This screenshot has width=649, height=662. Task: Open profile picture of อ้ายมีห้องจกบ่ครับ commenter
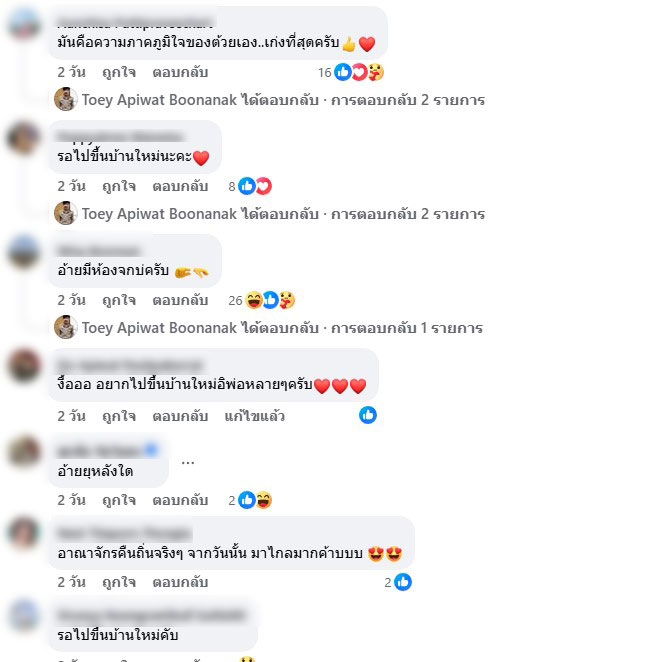tap(24, 252)
